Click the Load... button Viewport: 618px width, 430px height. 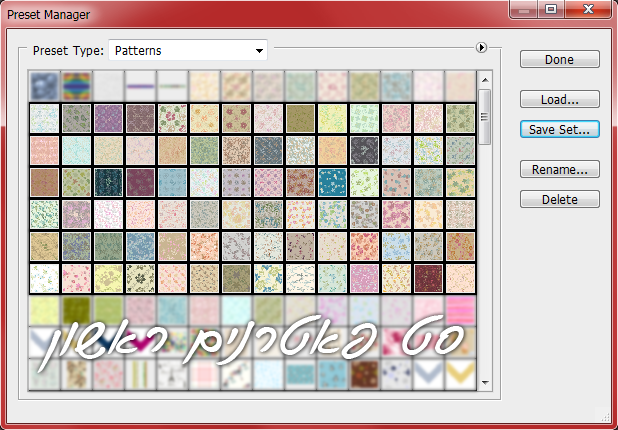pos(559,99)
